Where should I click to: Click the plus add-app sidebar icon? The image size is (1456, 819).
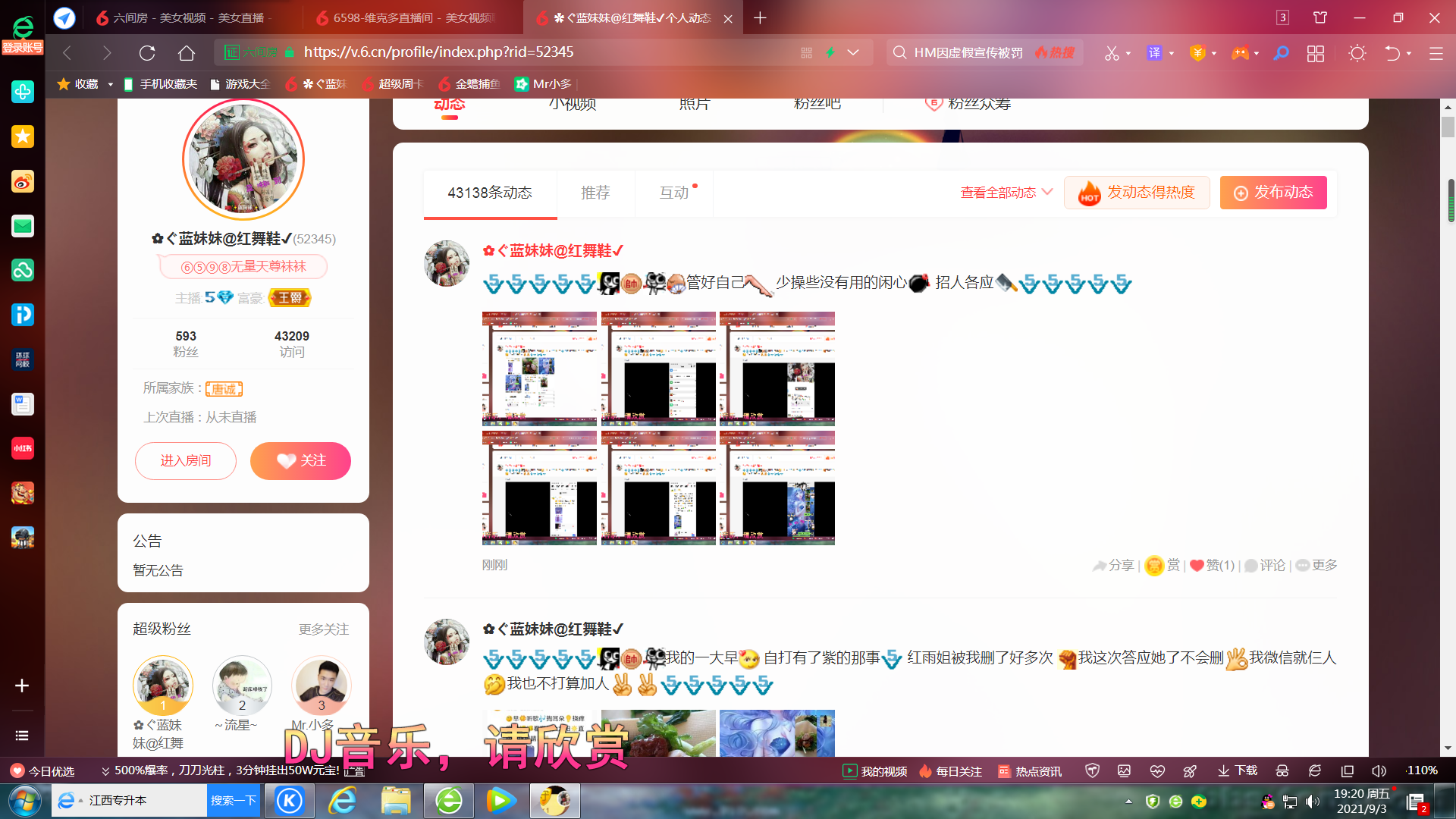[x=22, y=686]
